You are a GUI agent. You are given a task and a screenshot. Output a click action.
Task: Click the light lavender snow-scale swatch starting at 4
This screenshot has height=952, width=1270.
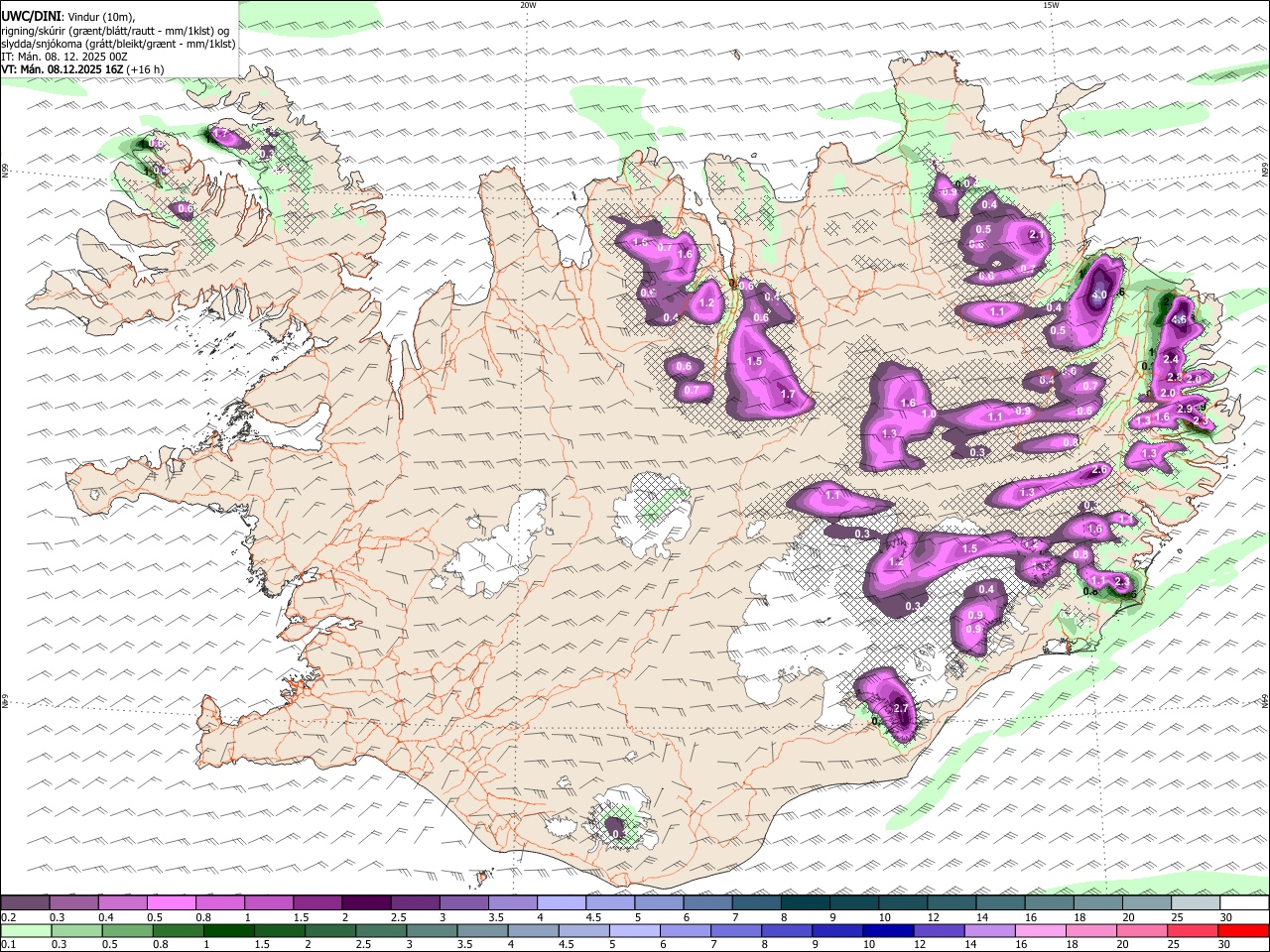pos(562,903)
